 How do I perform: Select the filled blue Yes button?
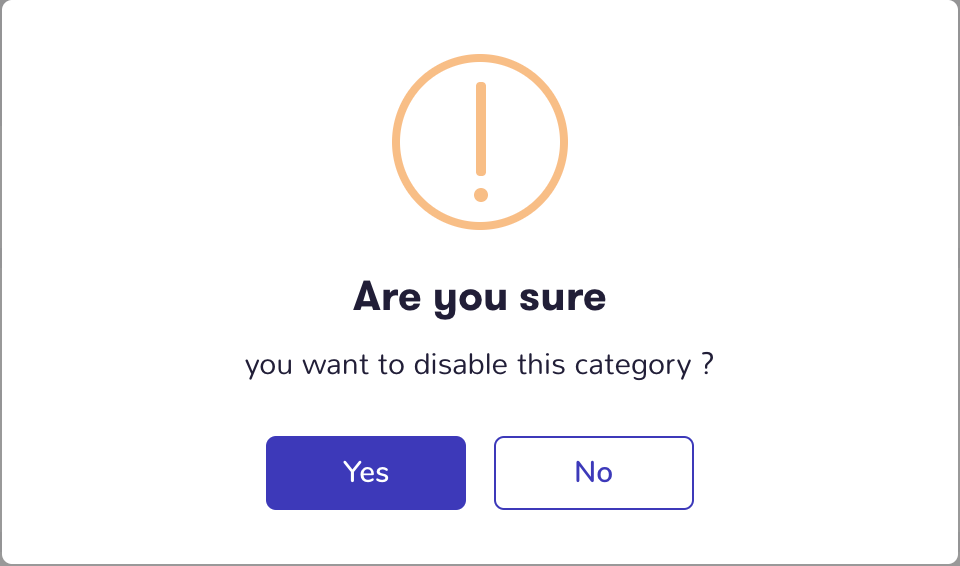point(366,472)
